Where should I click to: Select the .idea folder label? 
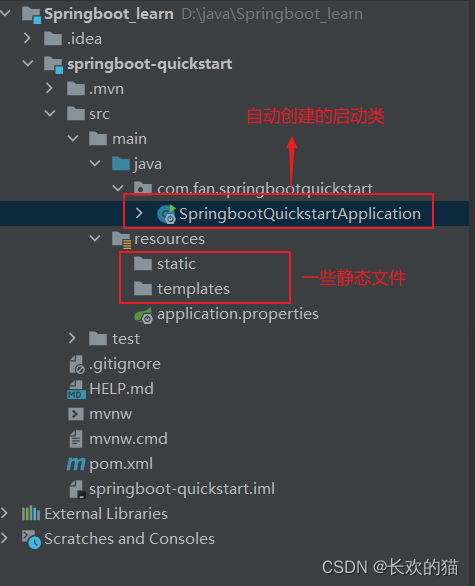[x=84, y=39]
